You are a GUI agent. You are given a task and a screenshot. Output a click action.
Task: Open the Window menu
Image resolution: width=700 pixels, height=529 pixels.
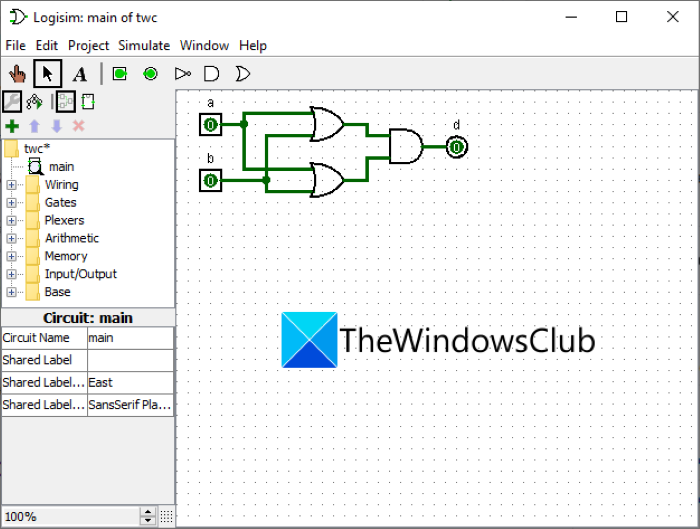(x=204, y=46)
